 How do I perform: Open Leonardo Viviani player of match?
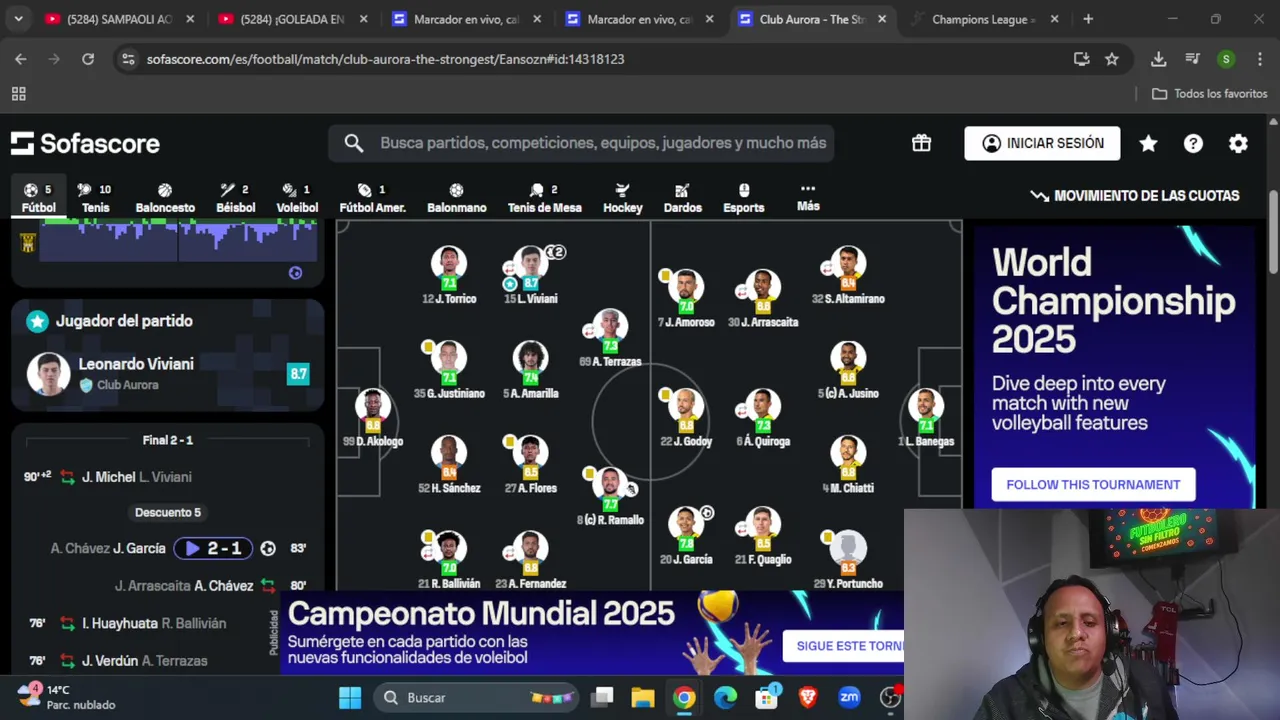(x=168, y=373)
